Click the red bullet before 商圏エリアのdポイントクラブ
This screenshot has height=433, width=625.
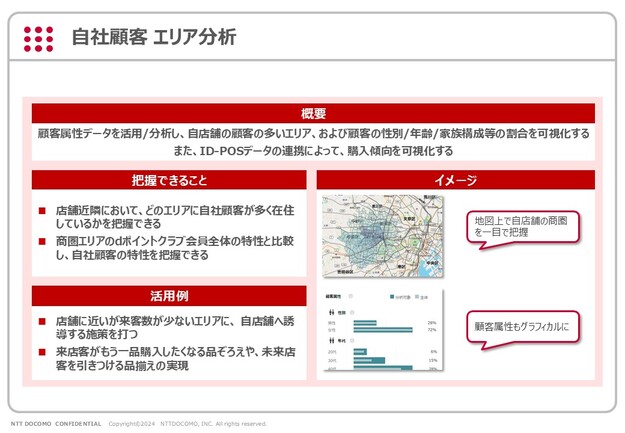coord(42,241)
